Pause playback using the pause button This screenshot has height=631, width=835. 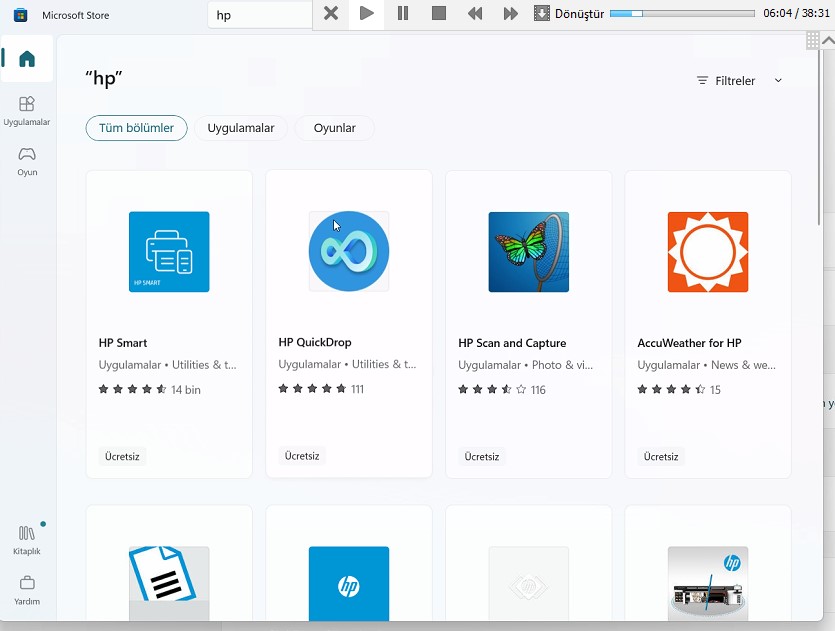pyautogui.click(x=403, y=14)
